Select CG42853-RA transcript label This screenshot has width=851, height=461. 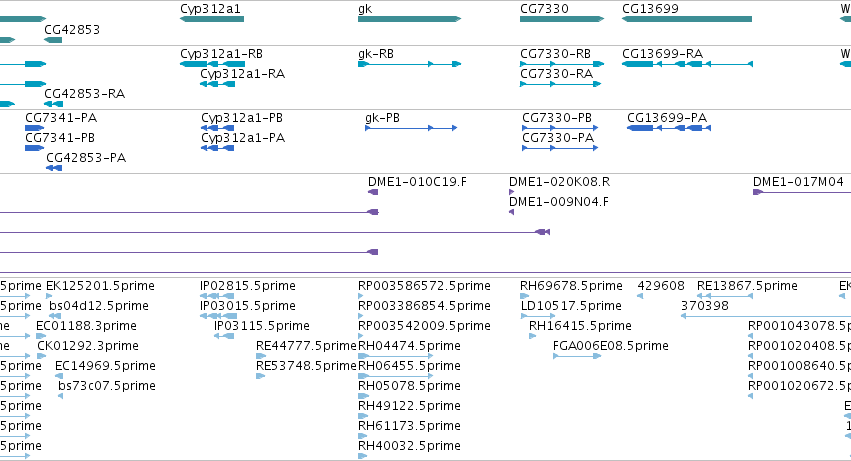pos(84,94)
